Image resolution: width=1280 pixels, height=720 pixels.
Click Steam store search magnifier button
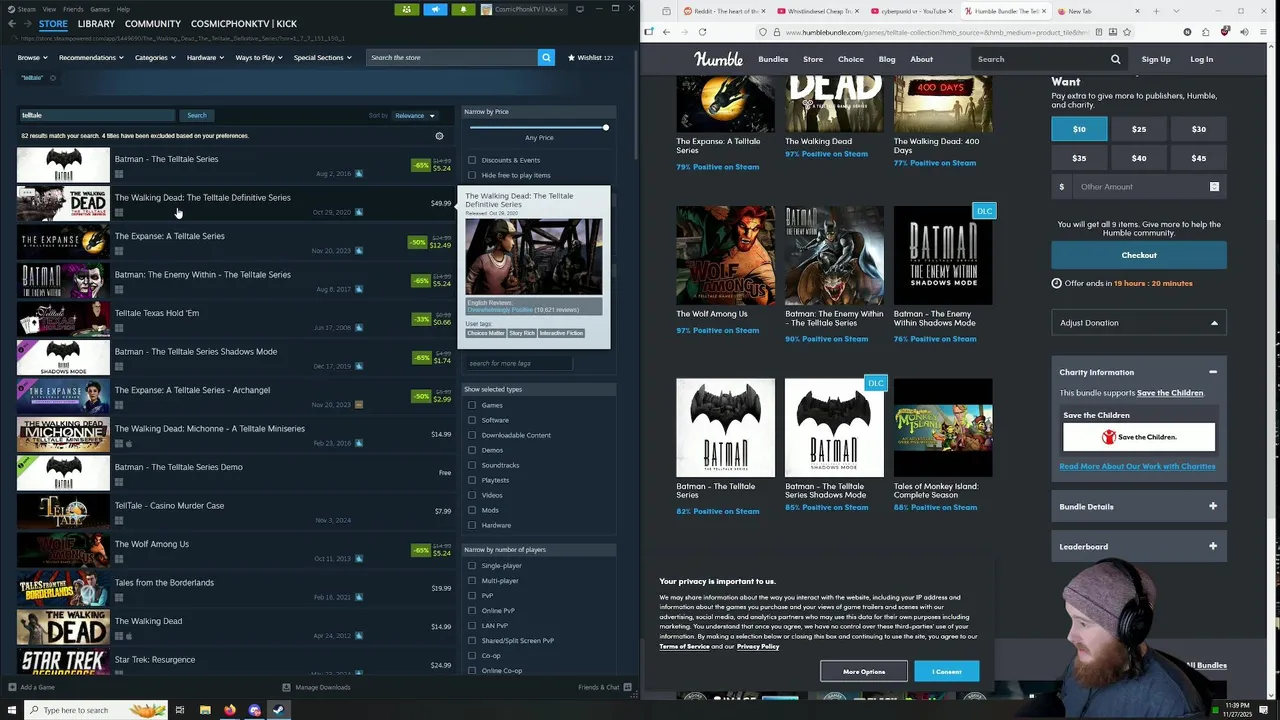point(546,57)
